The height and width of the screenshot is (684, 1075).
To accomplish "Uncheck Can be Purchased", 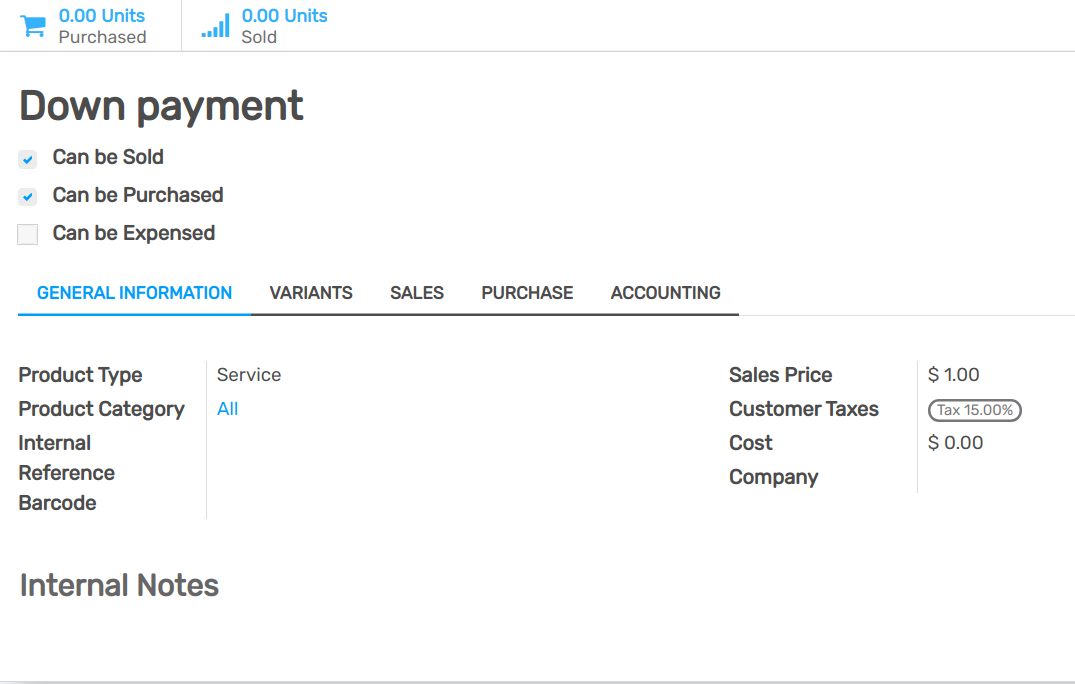I will (27, 196).
